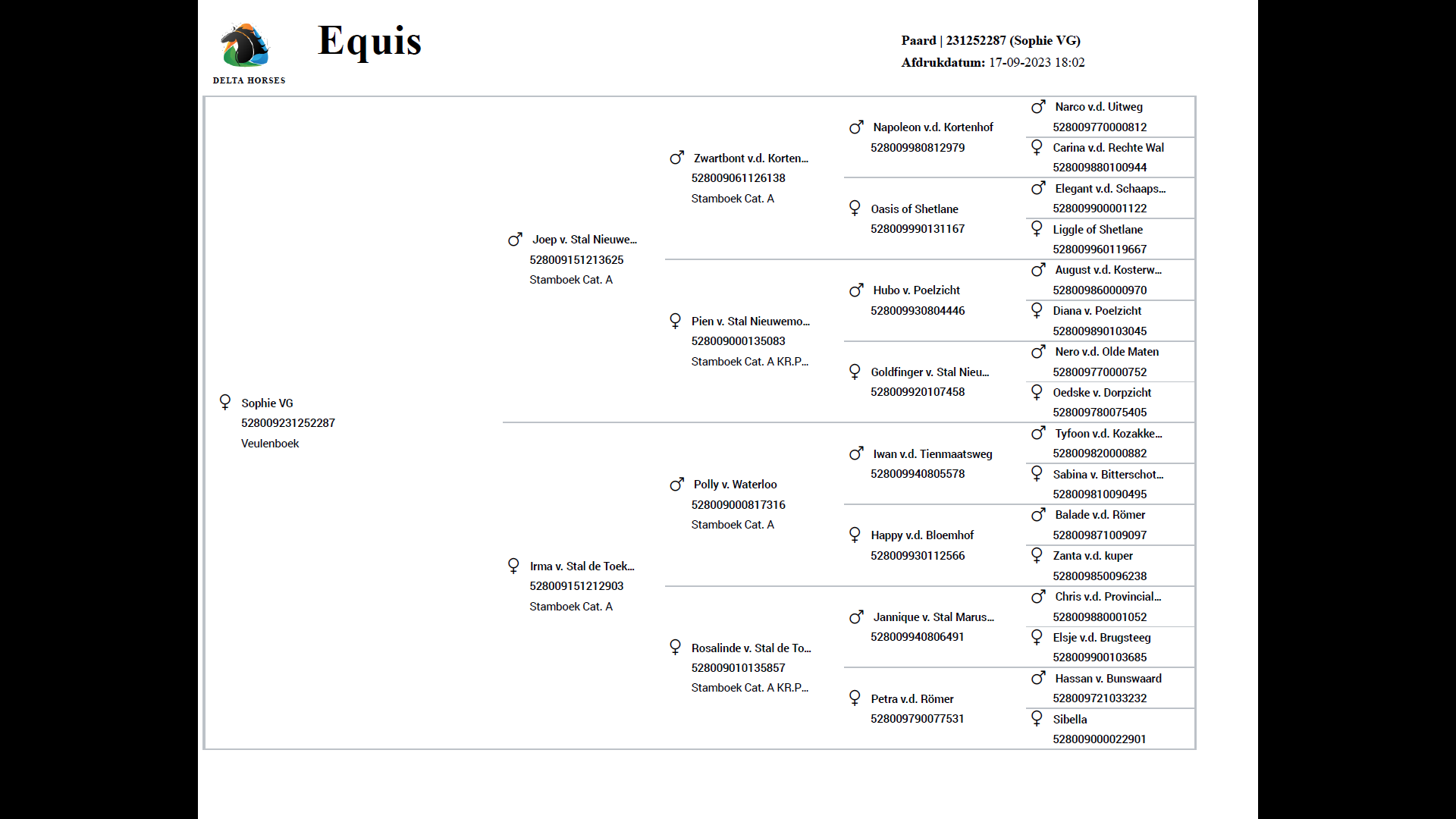The width and height of the screenshot is (1456, 819).
Task: Select the Happy v.d. Bloemhof entry
Action: 922,535
